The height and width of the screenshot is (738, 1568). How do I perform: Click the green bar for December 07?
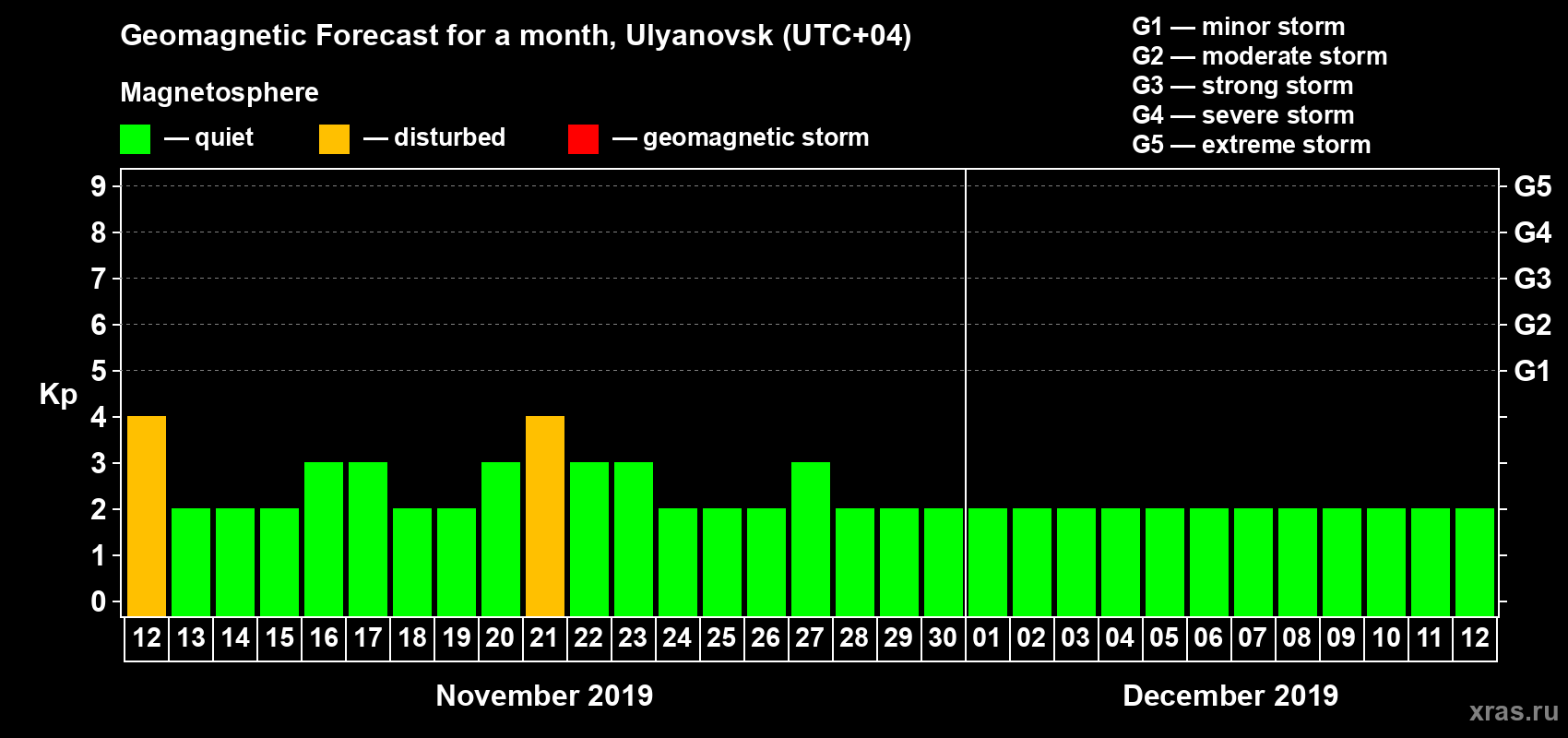point(1253,563)
